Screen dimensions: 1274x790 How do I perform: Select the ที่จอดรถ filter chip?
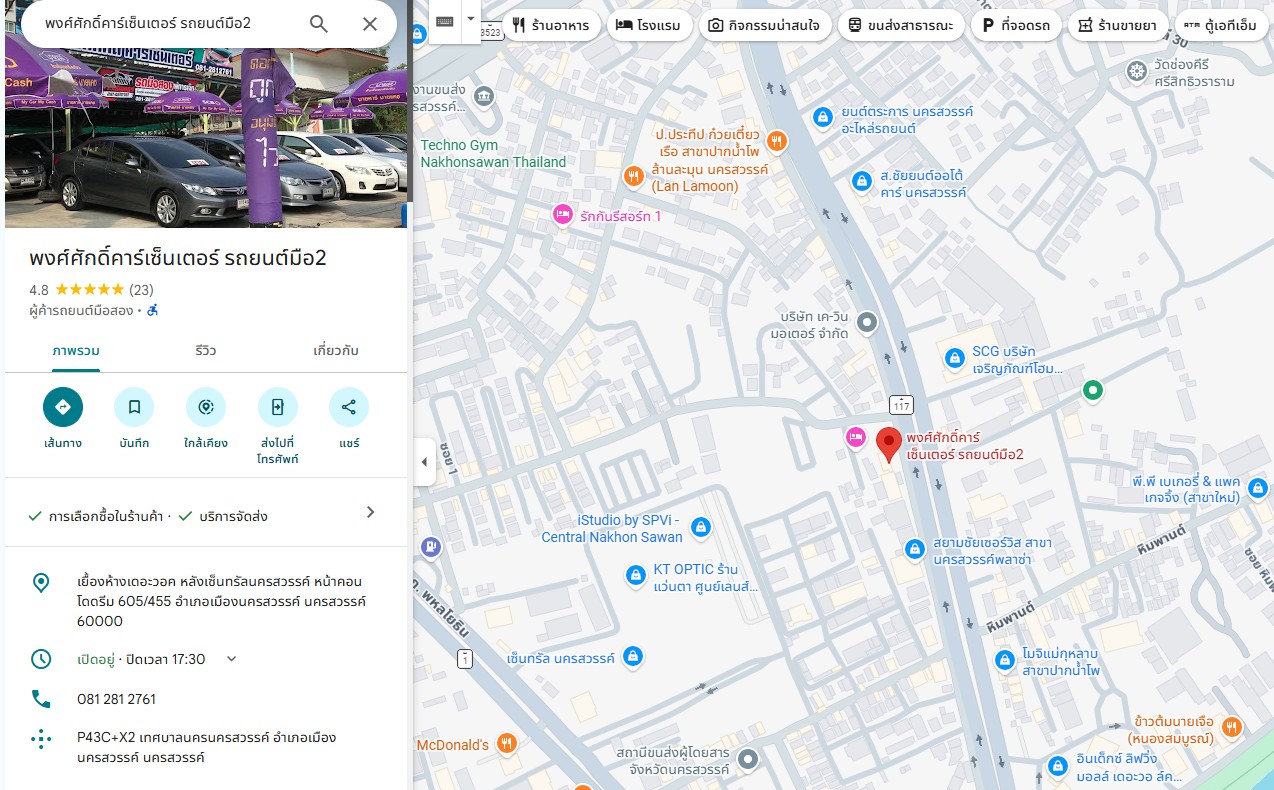(1016, 25)
